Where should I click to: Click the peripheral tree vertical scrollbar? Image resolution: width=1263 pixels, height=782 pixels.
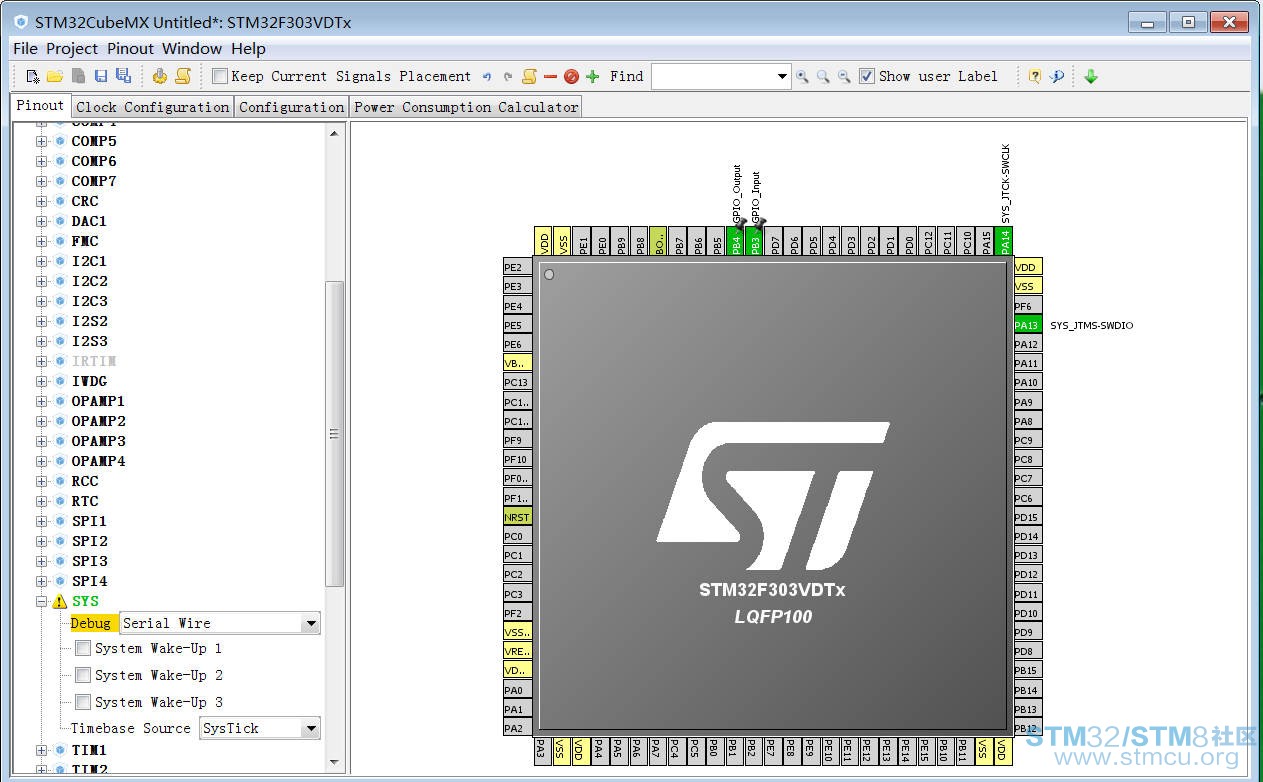335,433
